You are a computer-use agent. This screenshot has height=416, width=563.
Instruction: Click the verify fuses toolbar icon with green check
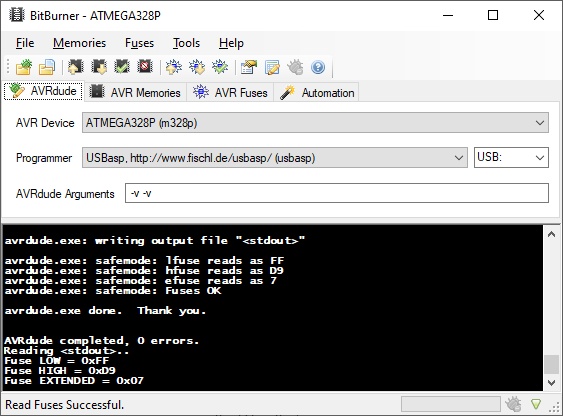(220, 67)
